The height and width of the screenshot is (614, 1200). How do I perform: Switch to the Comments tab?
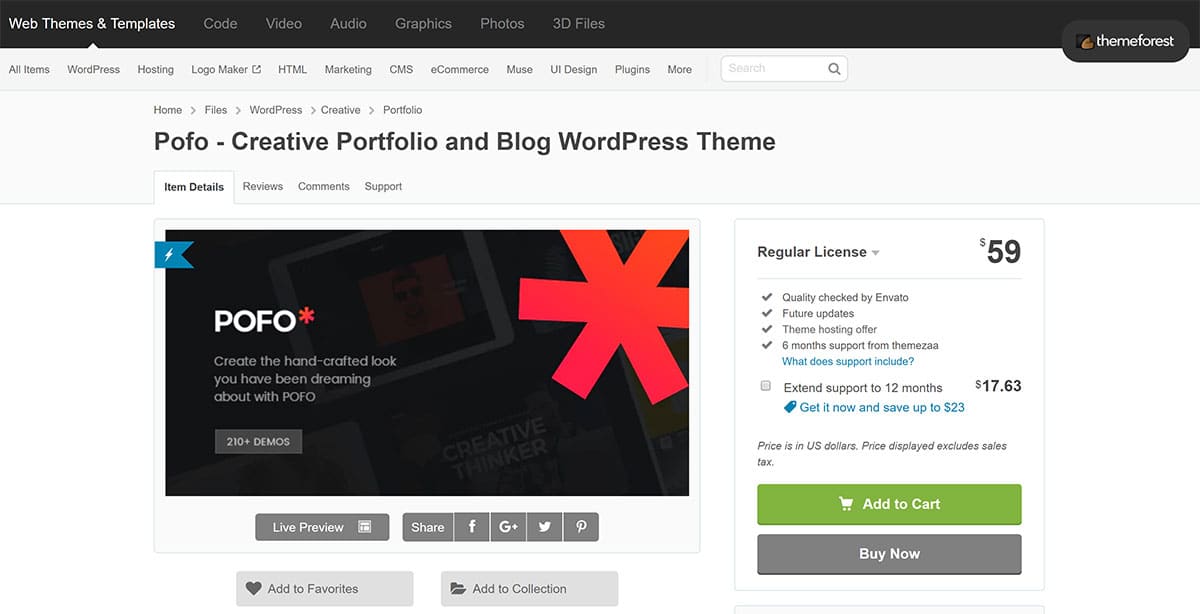[x=324, y=186]
